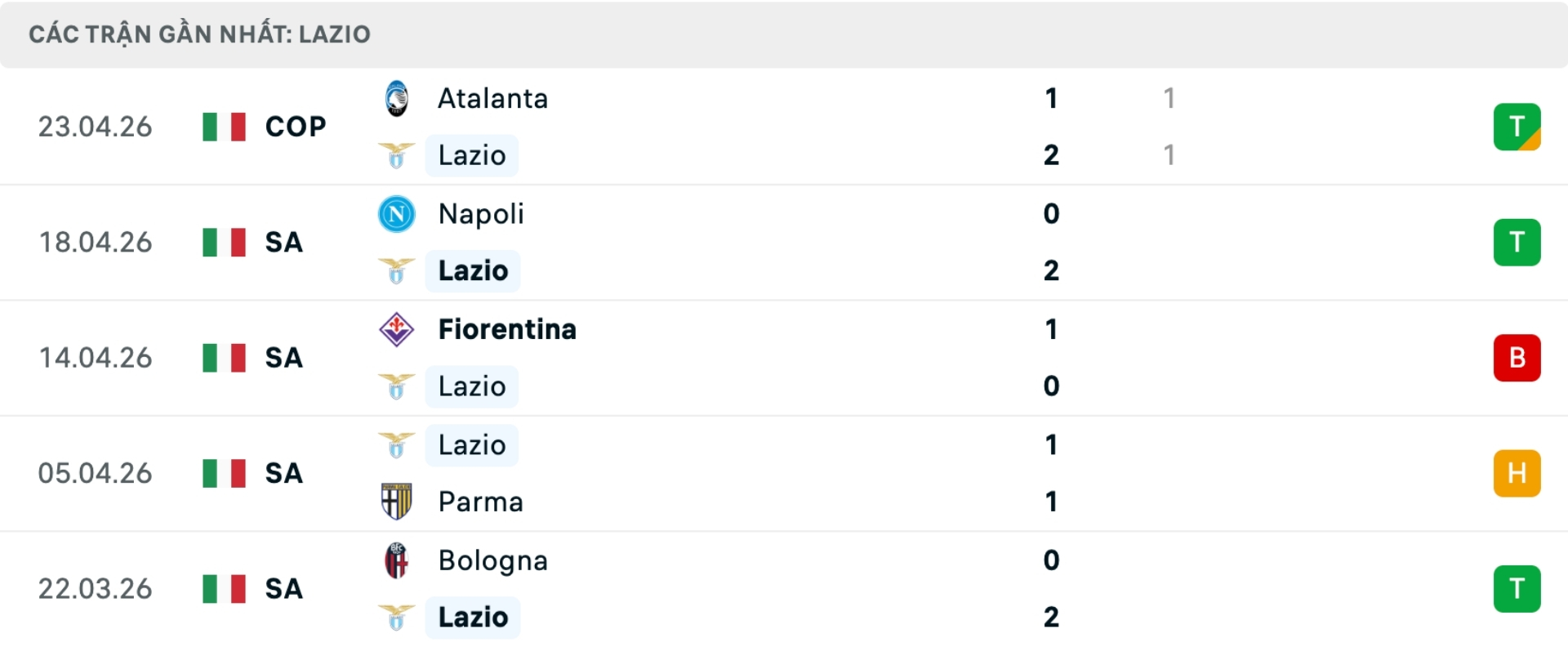Viewport: 1568px width, 647px height.
Task: Click the Bologna club crest
Action: (397, 560)
